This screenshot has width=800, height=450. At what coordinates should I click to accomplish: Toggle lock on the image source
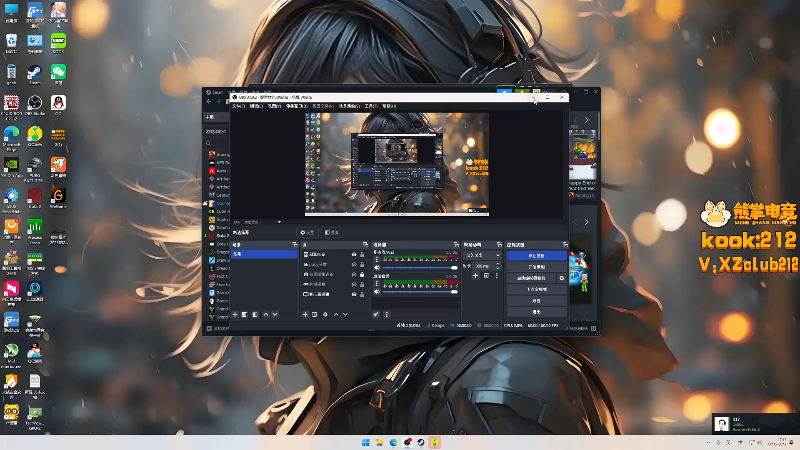tap(362, 254)
